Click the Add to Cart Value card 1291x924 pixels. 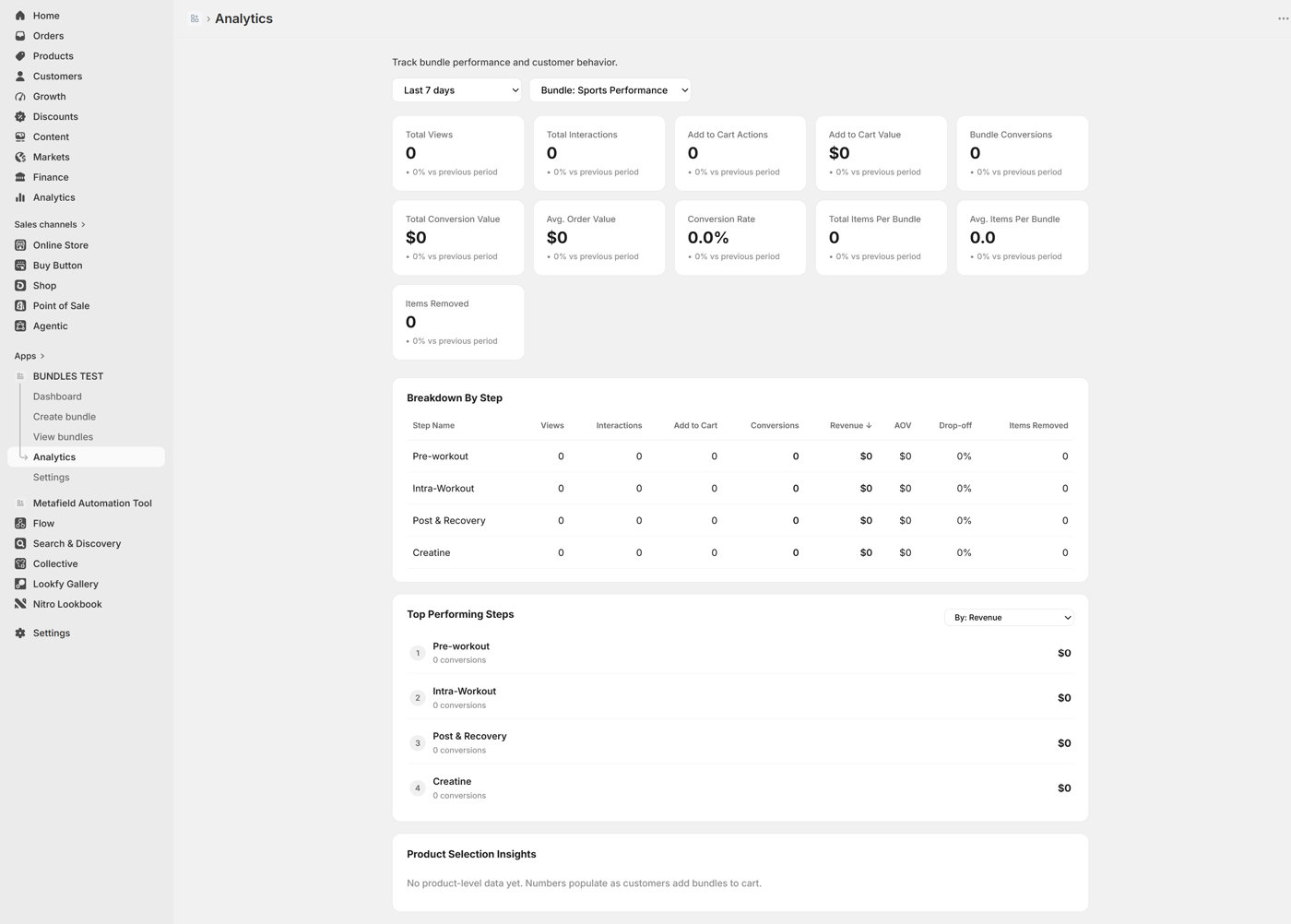882,153
